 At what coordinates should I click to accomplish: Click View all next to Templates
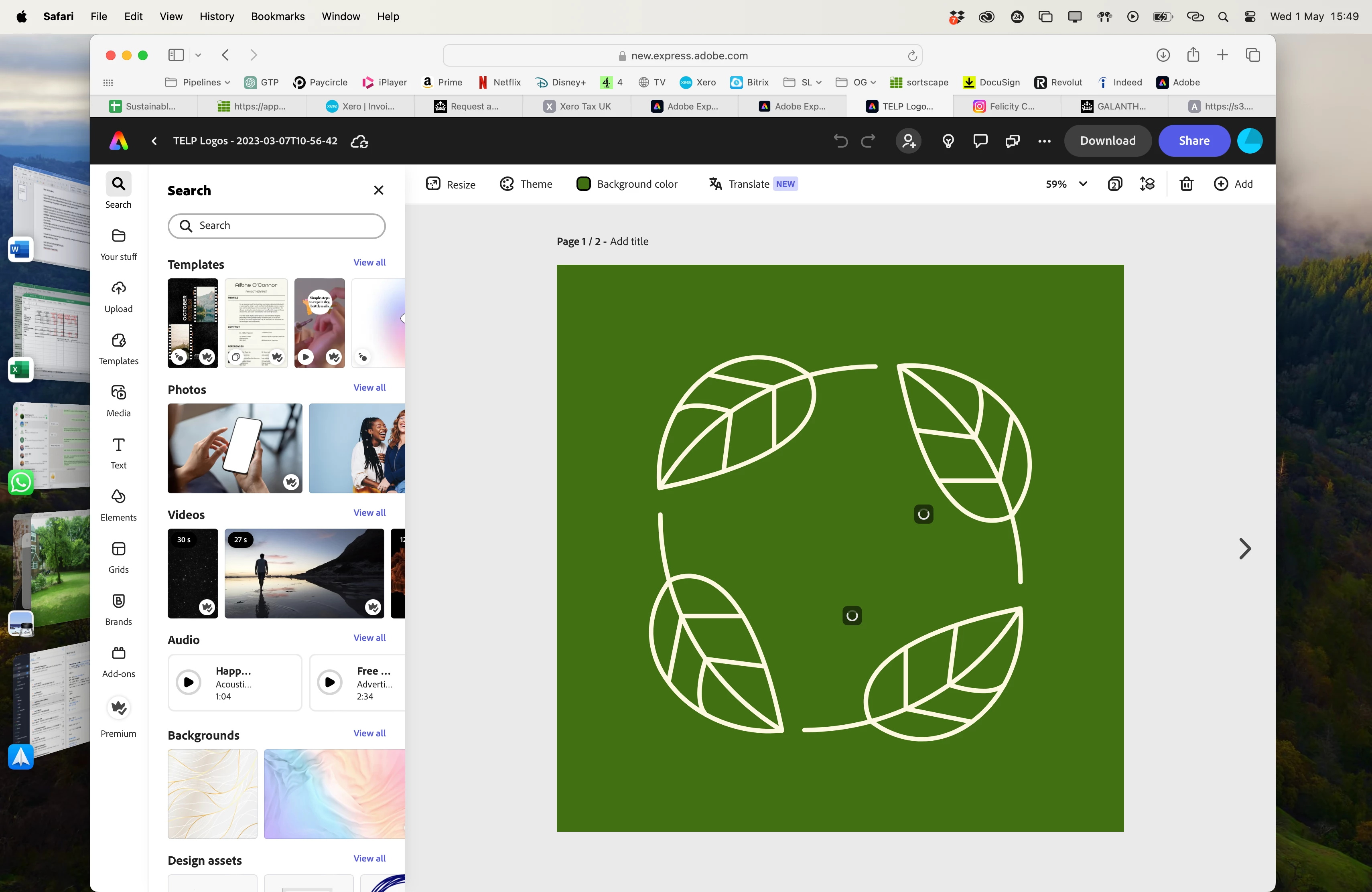tap(369, 262)
